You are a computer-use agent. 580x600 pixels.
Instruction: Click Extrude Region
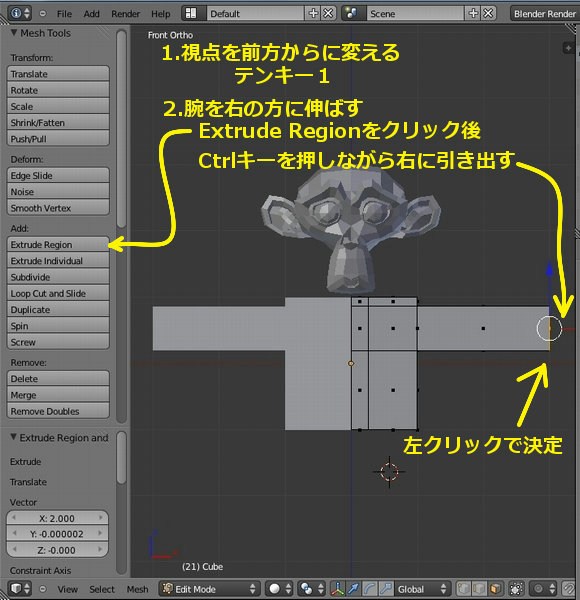tap(58, 244)
